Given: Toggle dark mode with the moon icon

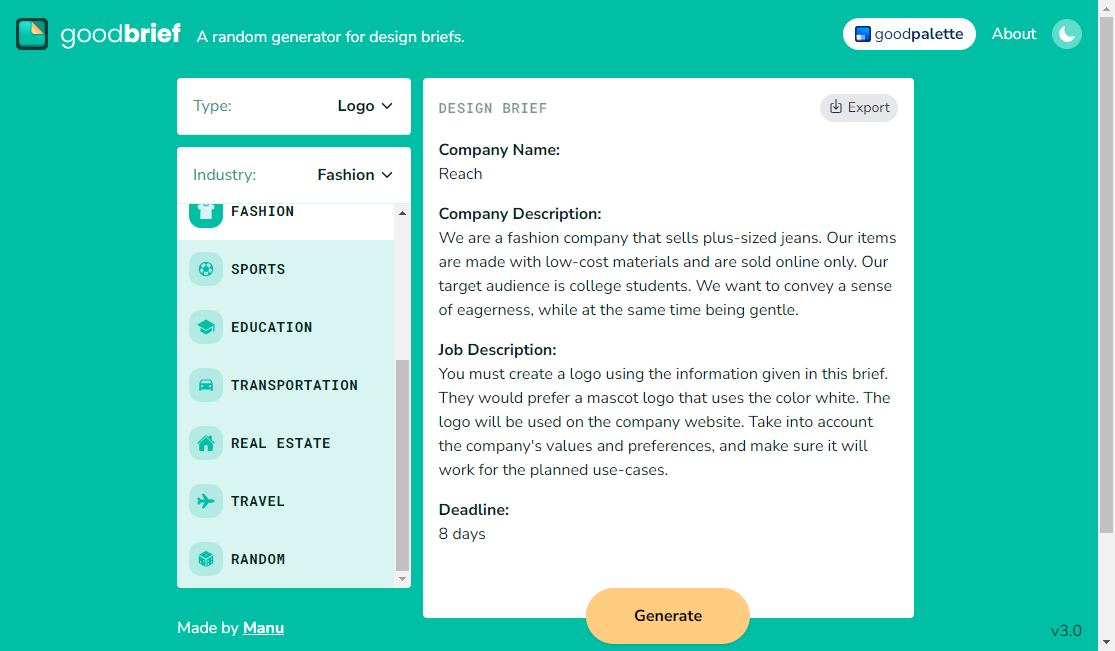Looking at the screenshot, I should click(x=1066, y=33).
